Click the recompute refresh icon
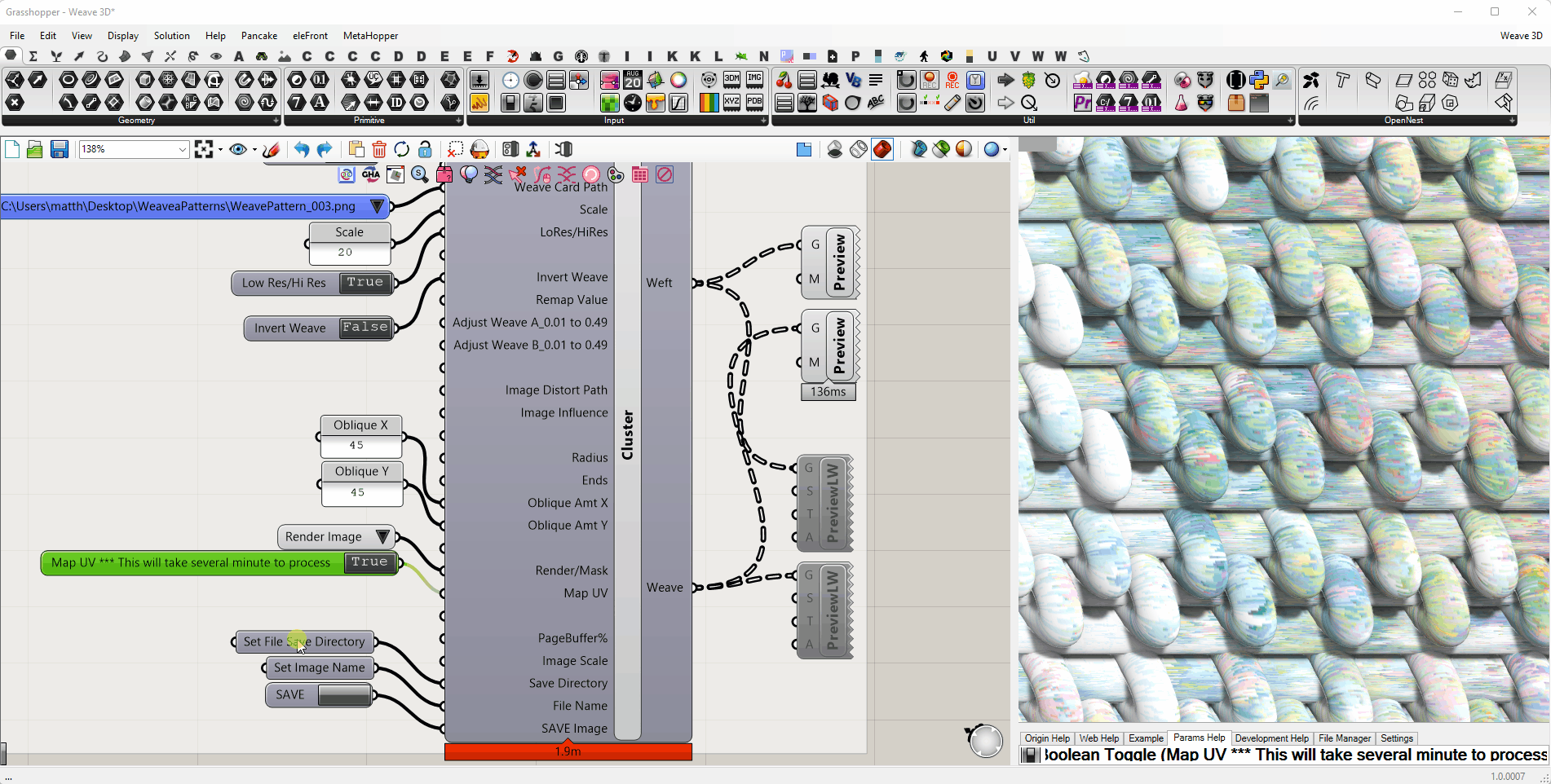 coord(401,149)
